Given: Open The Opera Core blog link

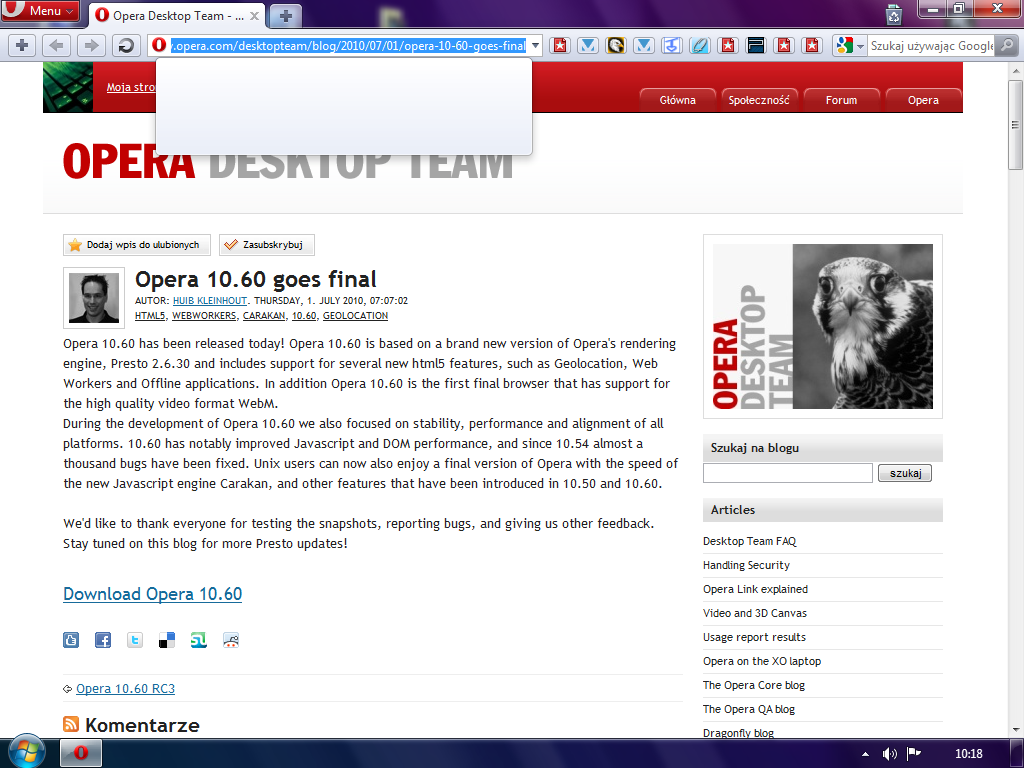Looking at the screenshot, I should [754, 685].
